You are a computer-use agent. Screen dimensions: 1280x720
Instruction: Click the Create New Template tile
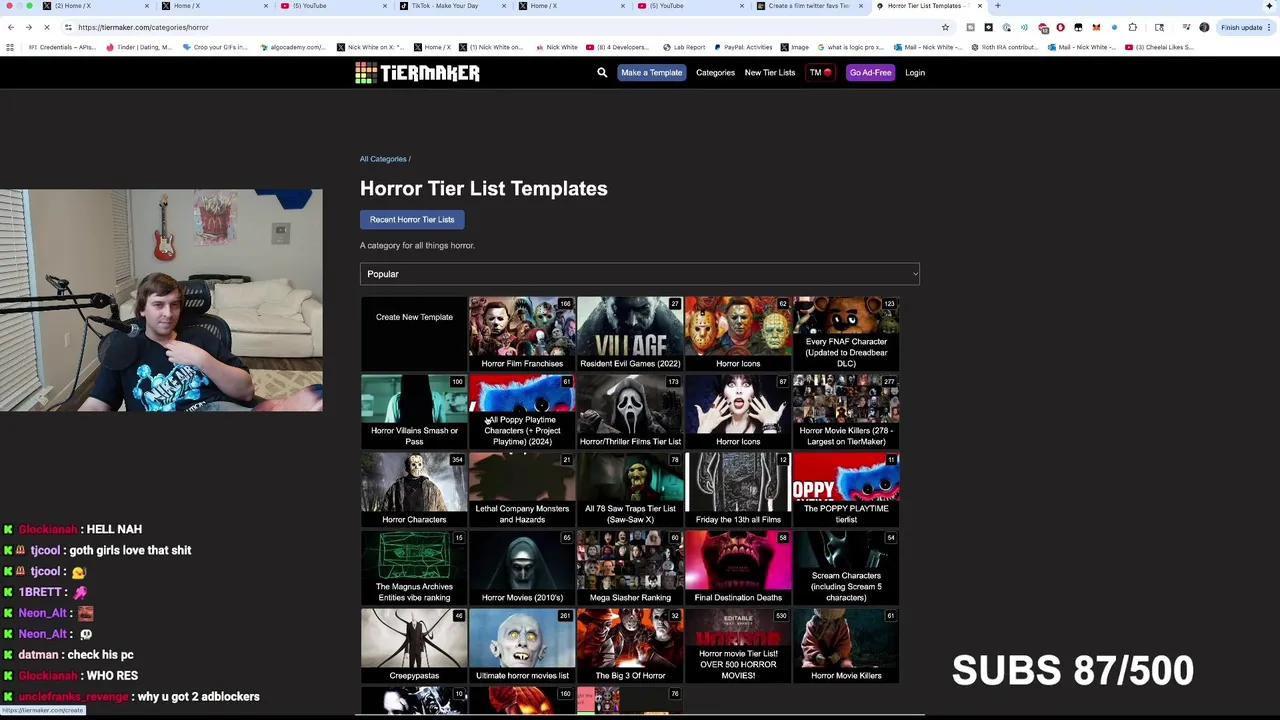(x=414, y=333)
